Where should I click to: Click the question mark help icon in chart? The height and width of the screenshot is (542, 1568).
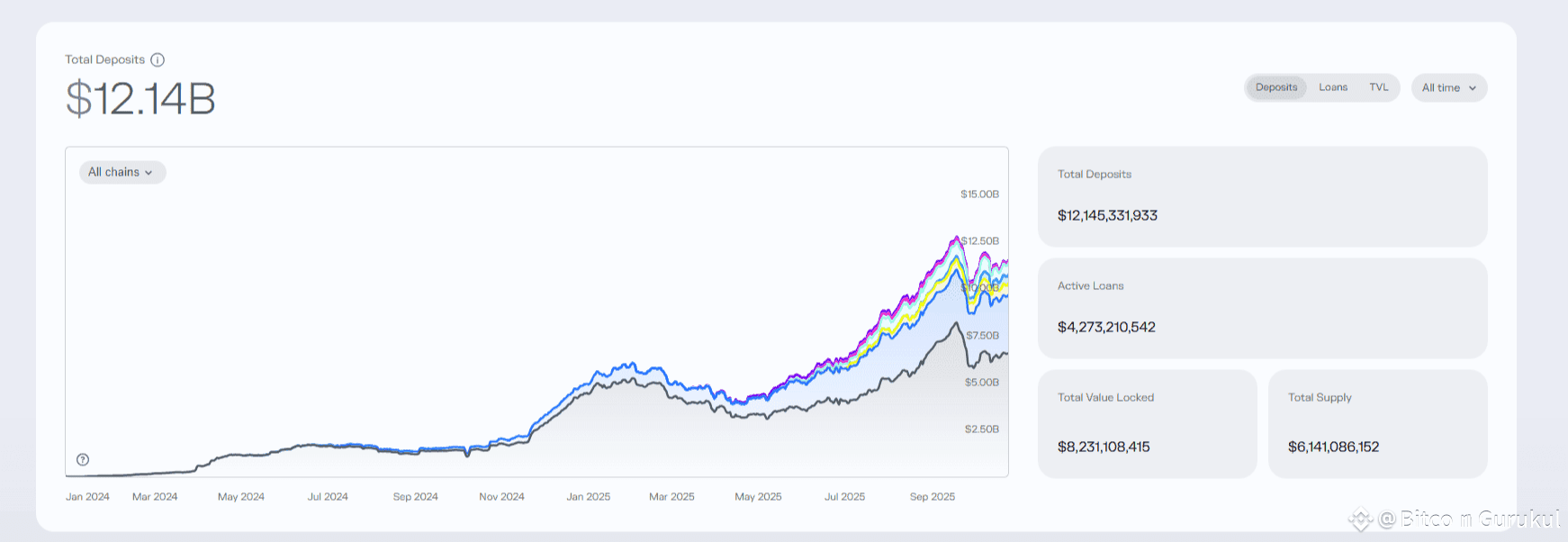pos(83,459)
